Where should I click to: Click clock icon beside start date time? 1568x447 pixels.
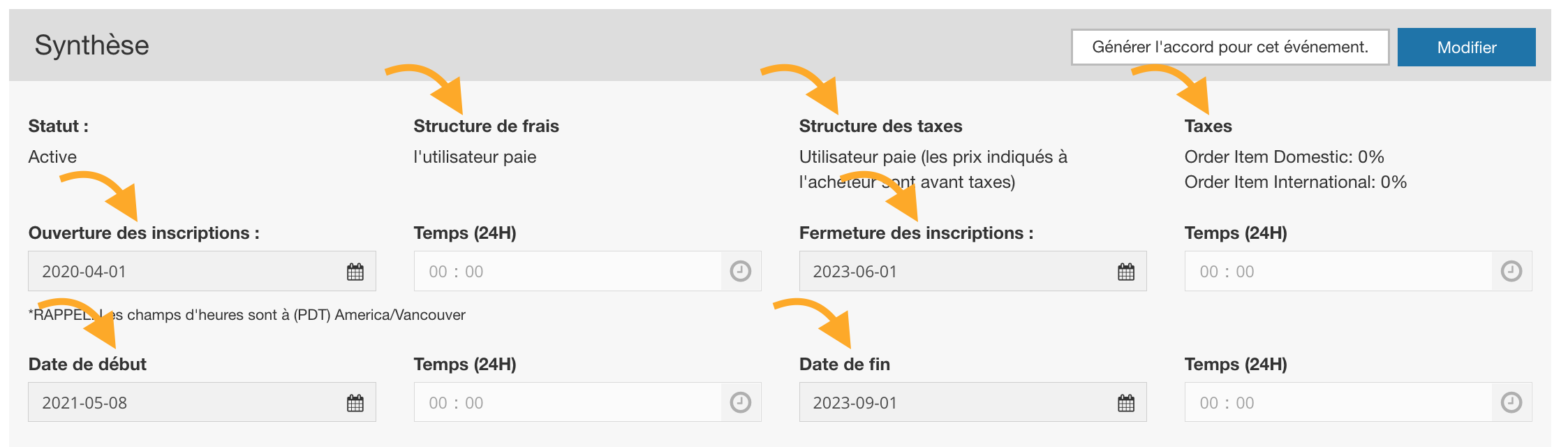[741, 402]
